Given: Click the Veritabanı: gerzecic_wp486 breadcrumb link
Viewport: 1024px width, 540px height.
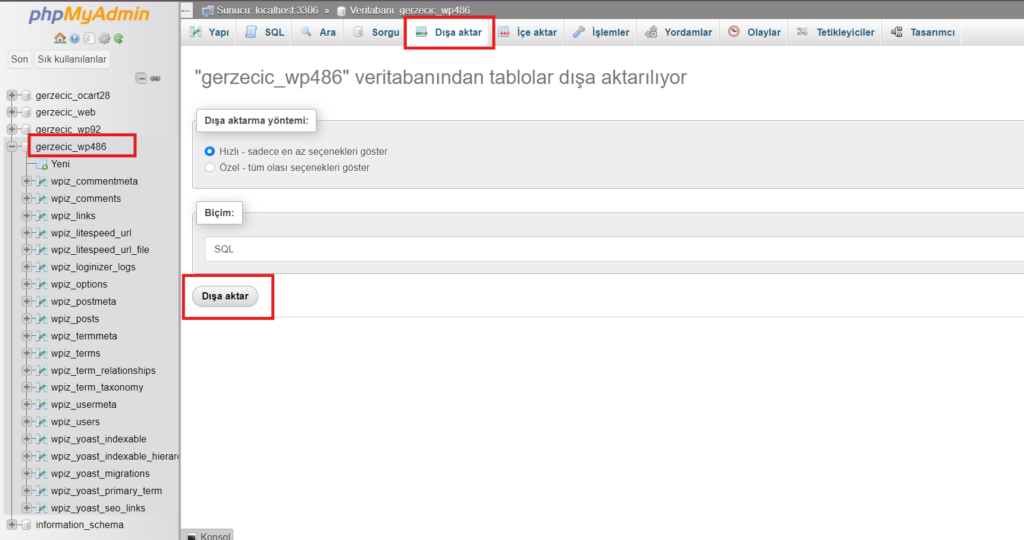Looking at the screenshot, I should click(x=409, y=10).
